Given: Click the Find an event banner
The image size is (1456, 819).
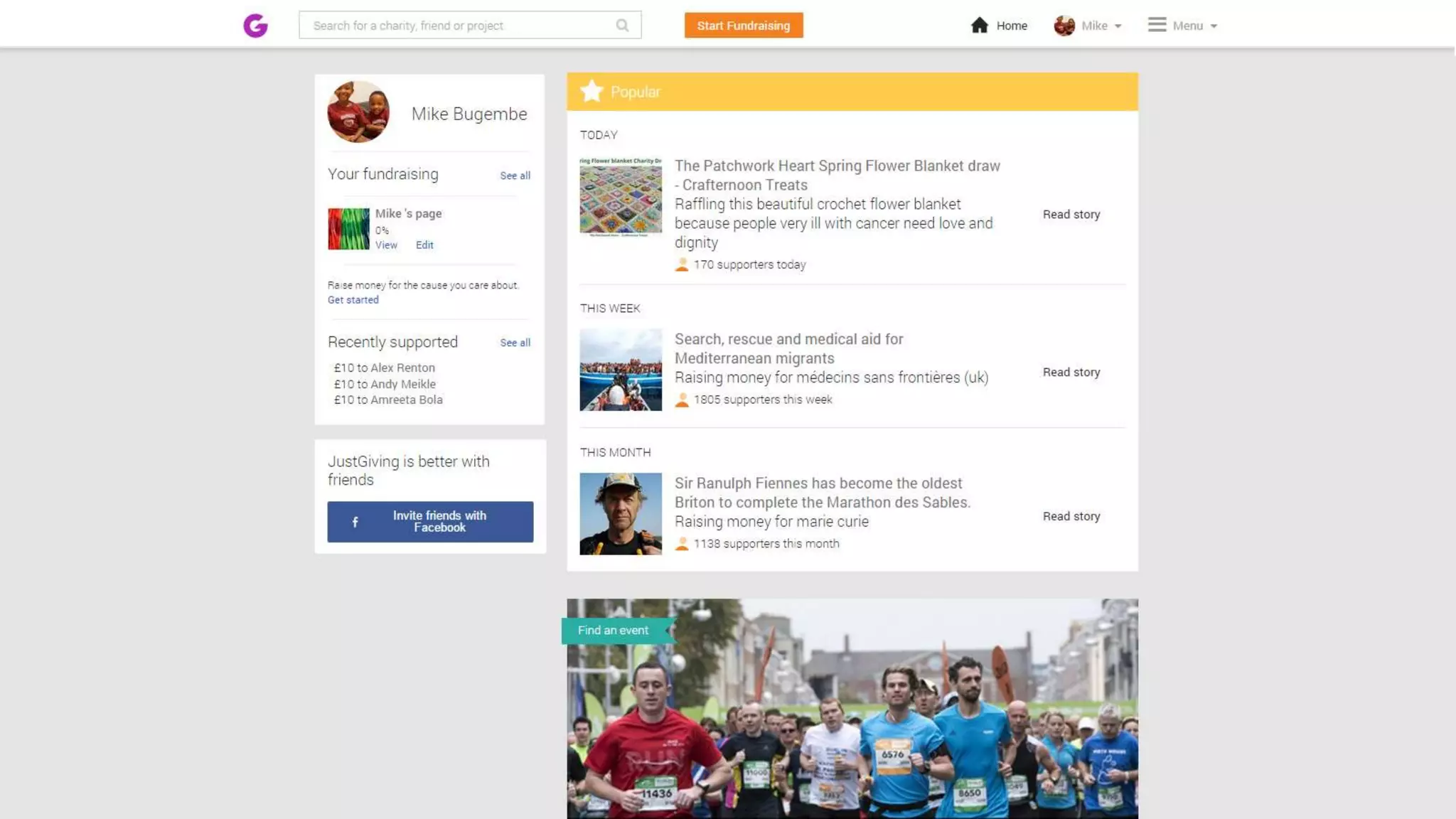Looking at the screenshot, I should pos(614,631).
